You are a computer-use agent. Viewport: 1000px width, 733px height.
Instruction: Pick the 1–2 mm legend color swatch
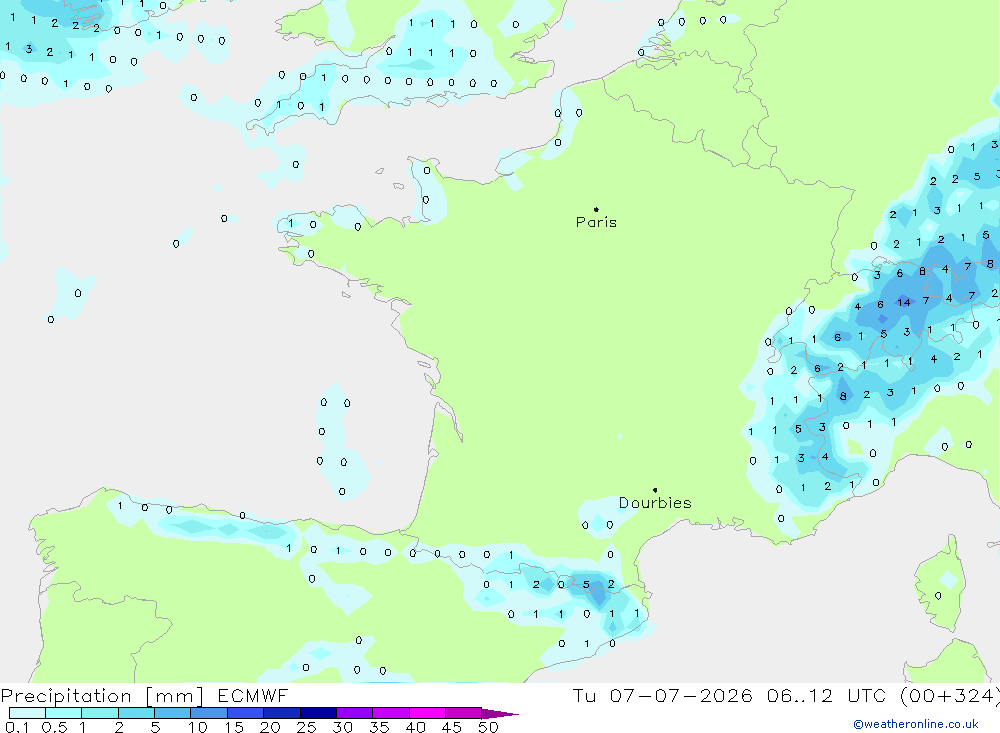(99, 713)
